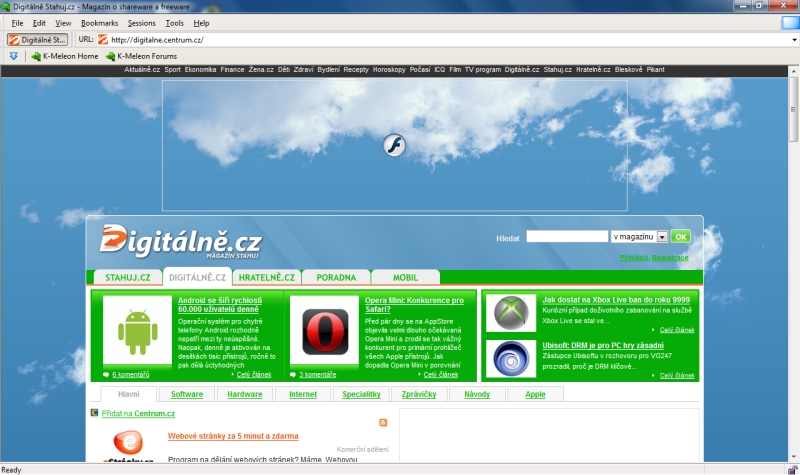
Task: Click the status bar security icon
Action: (792, 470)
